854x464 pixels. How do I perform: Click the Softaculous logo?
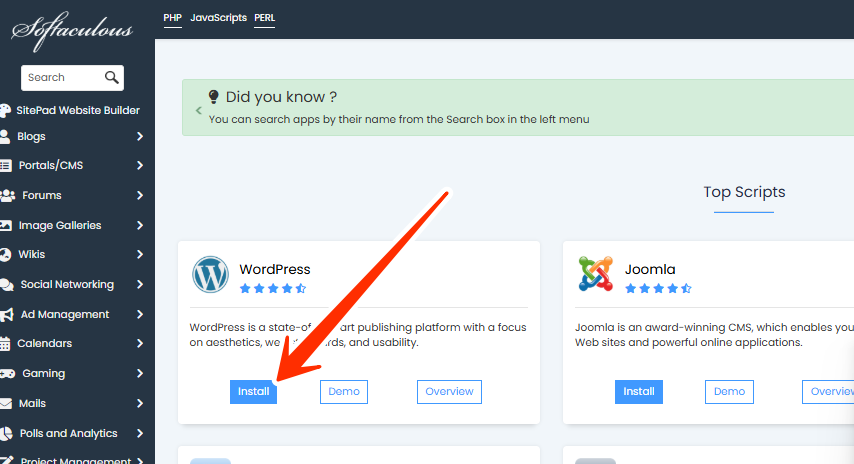72,30
